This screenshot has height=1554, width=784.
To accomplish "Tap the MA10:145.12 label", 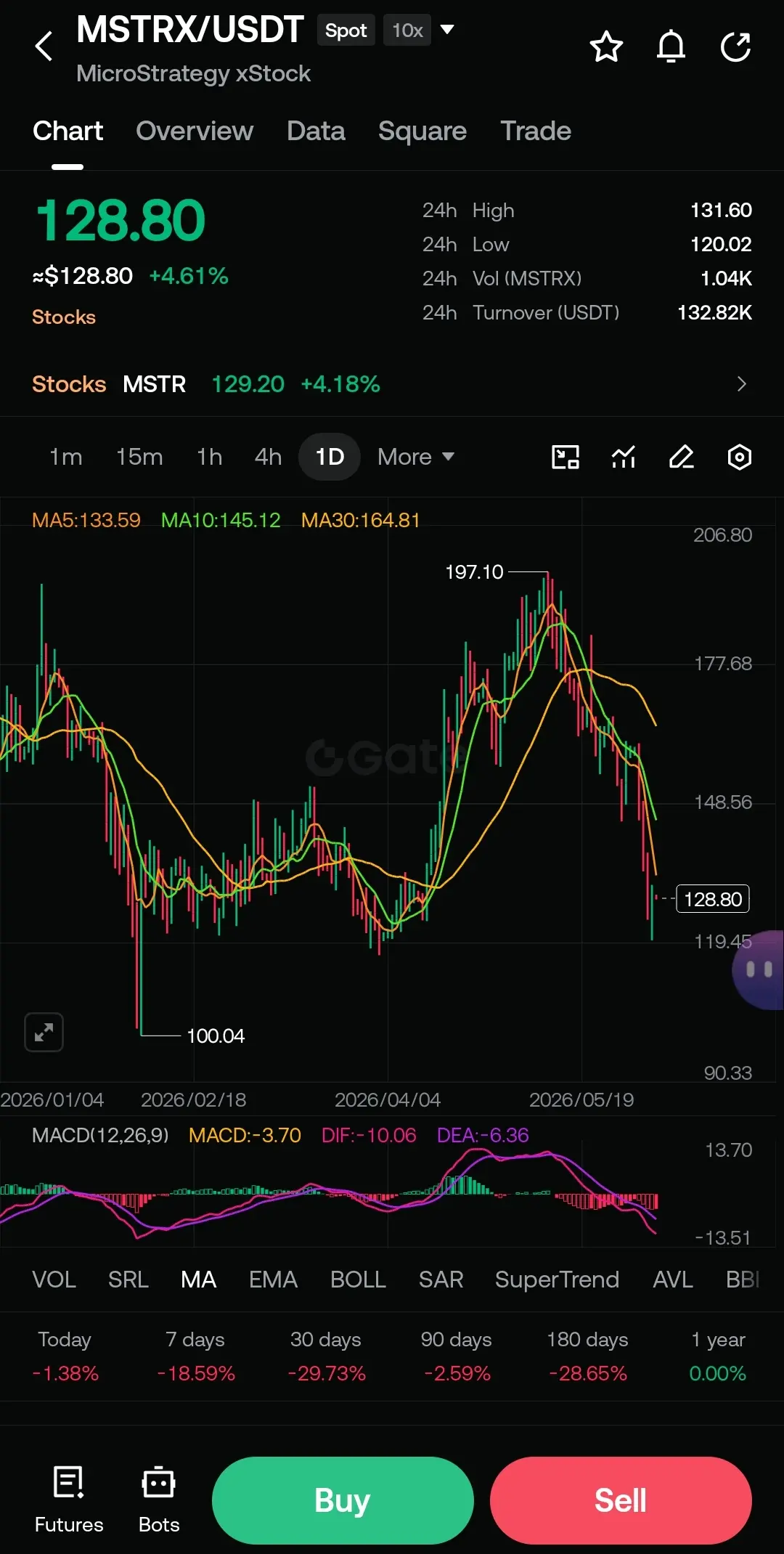I will 221,520.
